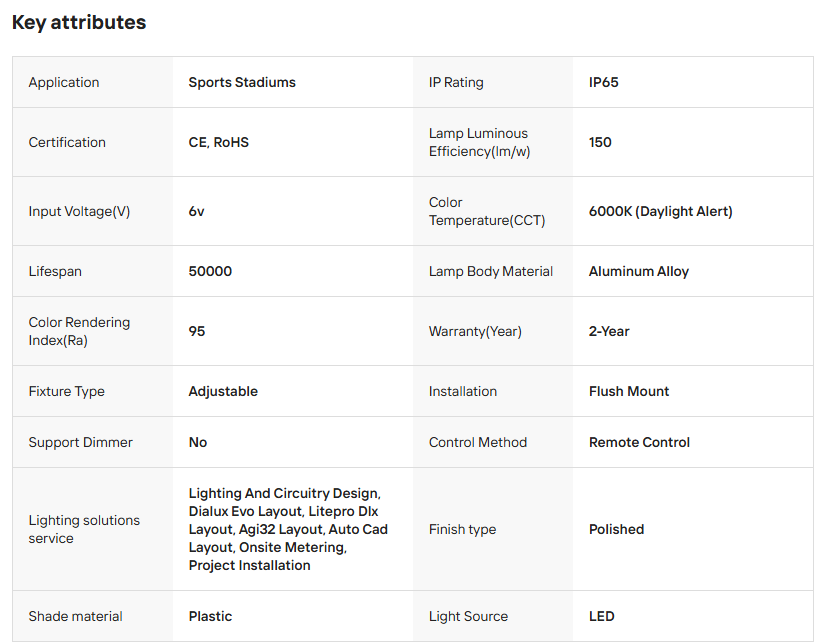The image size is (825, 642).
Task: Click the "6000K (Daylight Alert)" value
Action: (x=661, y=211)
